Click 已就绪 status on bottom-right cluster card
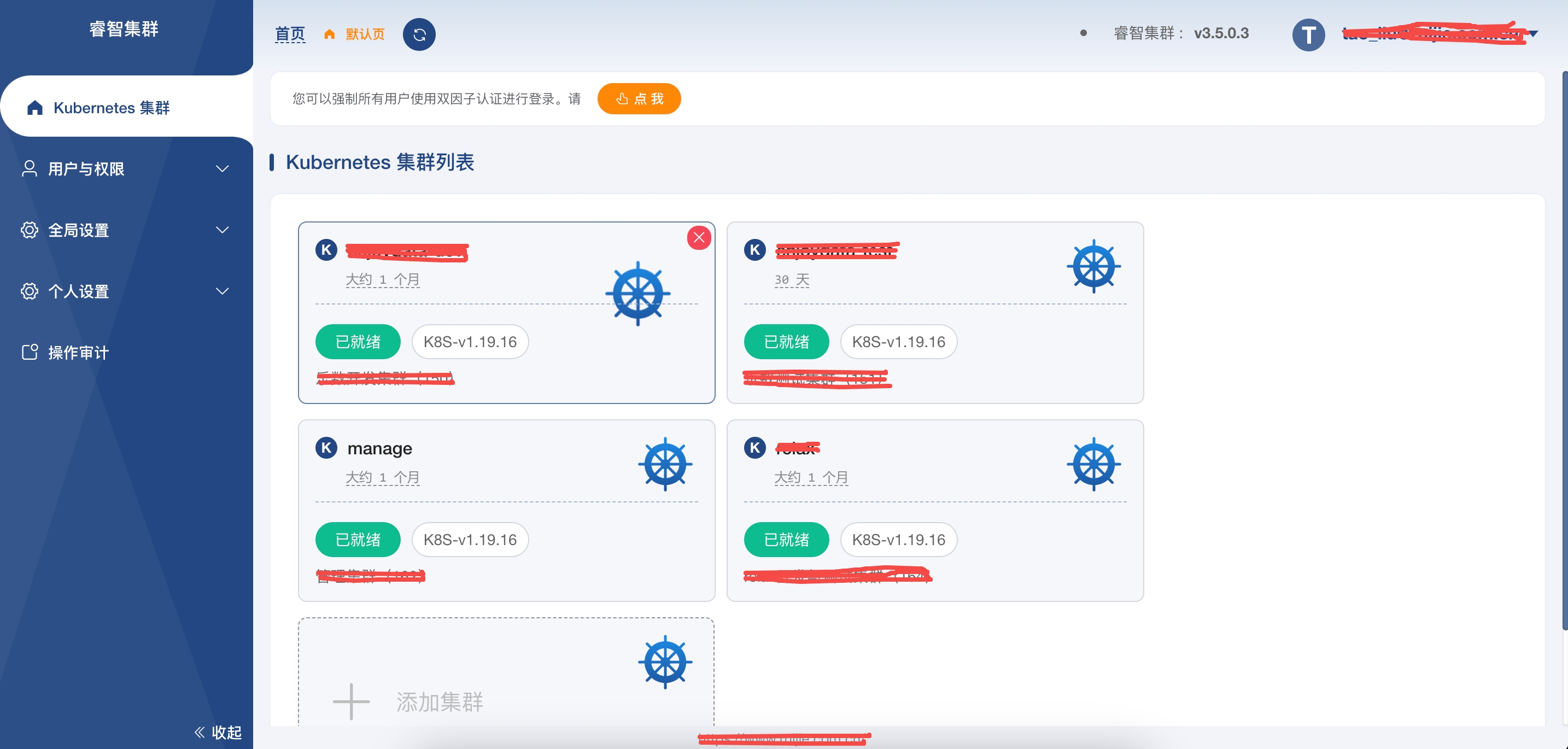 (x=786, y=540)
